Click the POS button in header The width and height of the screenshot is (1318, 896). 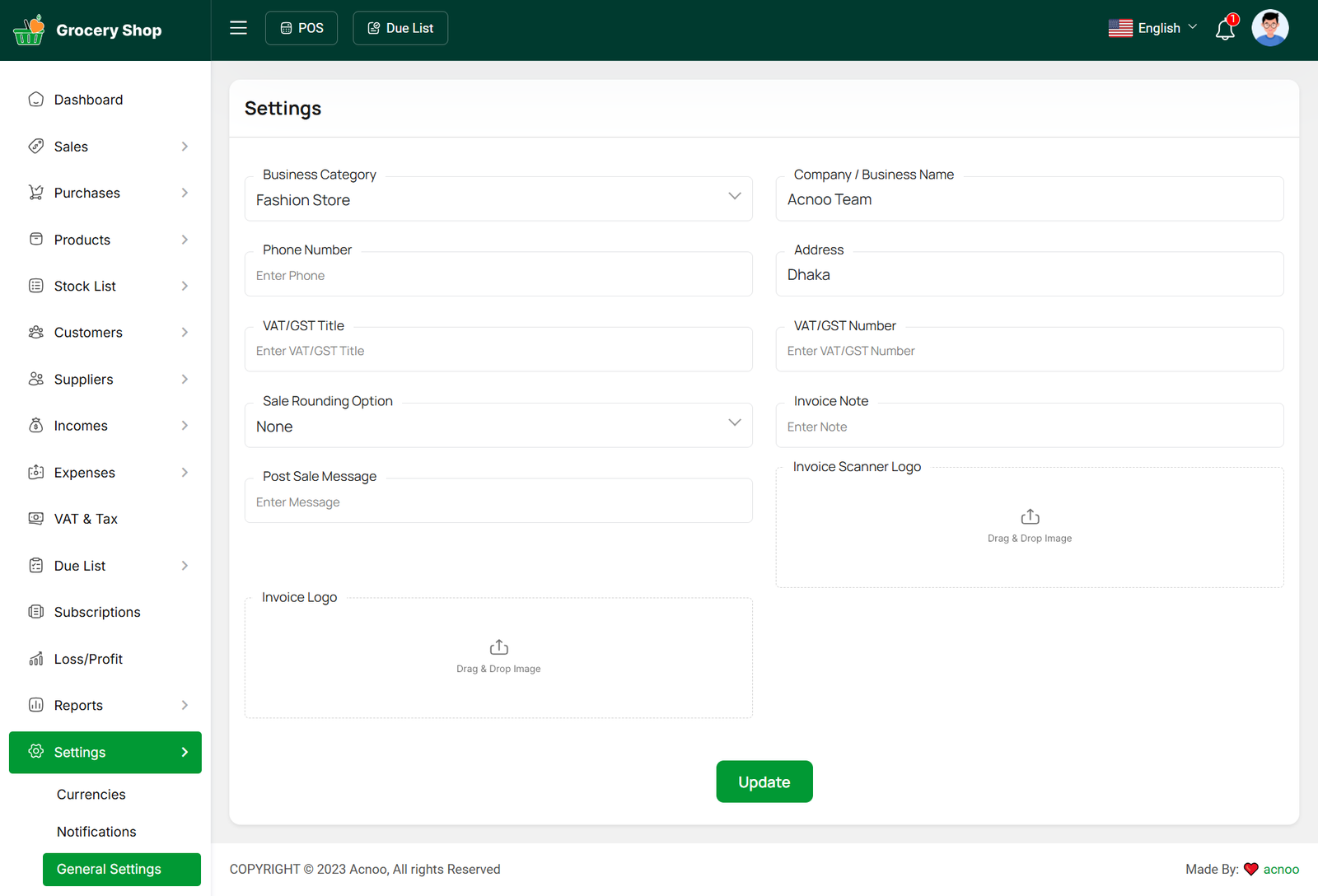point(301,28)
